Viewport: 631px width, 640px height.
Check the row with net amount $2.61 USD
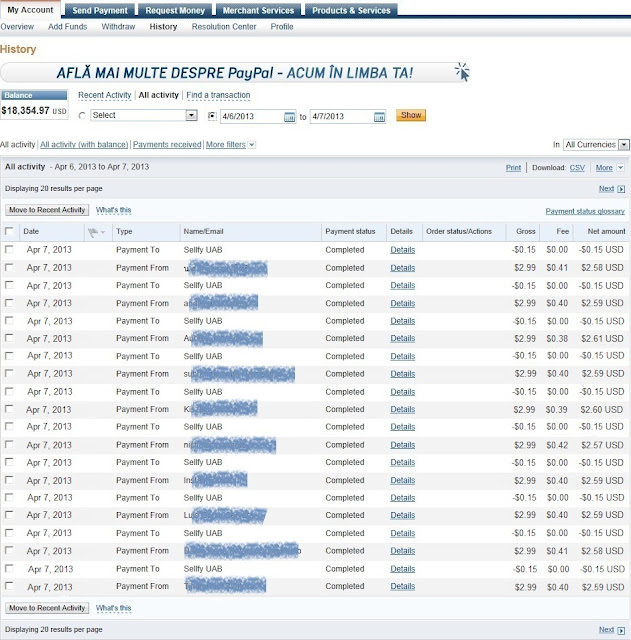click(x=9, y=338)
